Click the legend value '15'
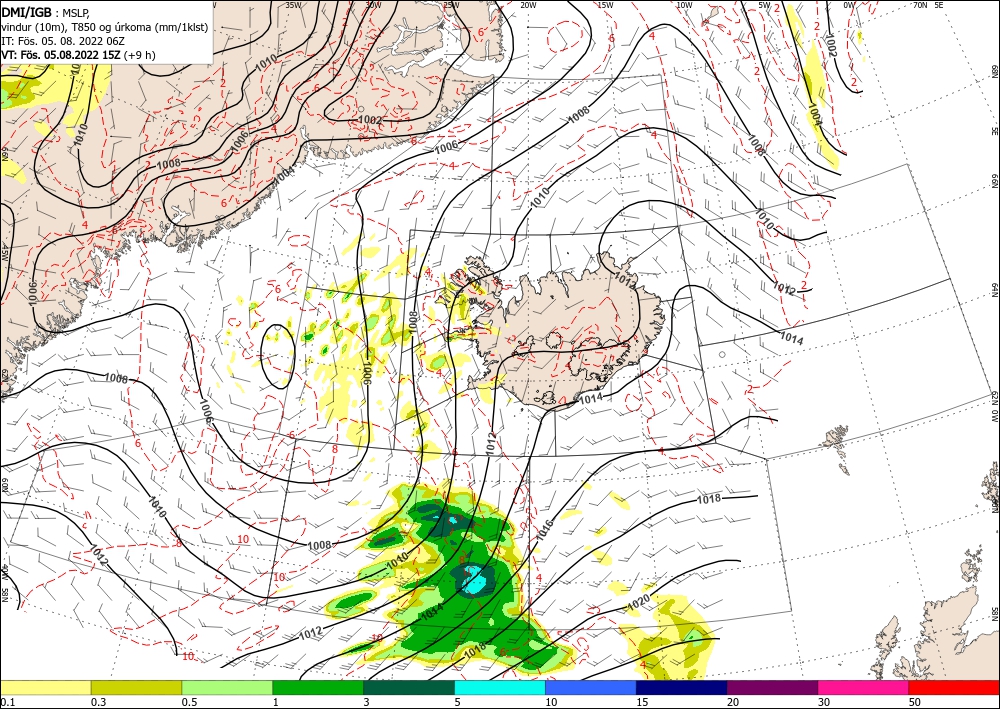This screenshot has height=709, width=1000. [x=642, y=702]
